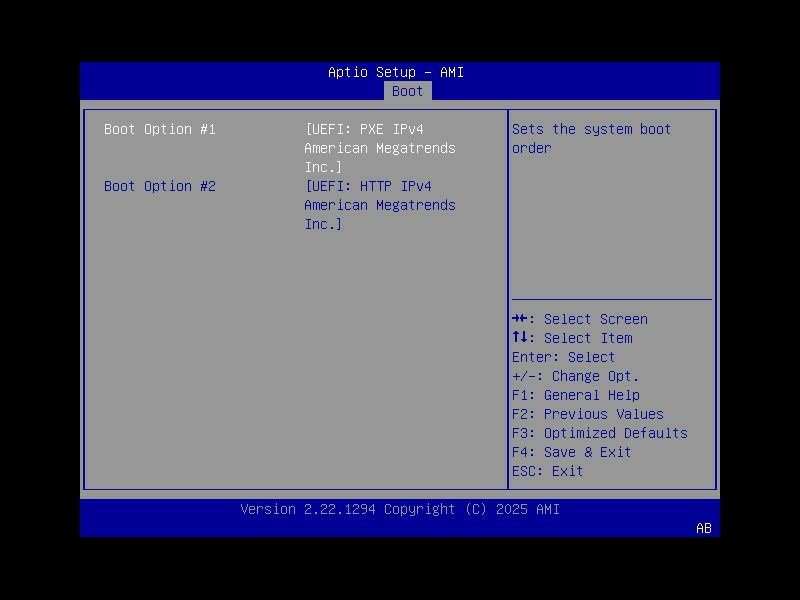This screenshot has height=600, width=800.
Task: Click the 'F4: Save & Exit' hint
Action: click(571, 452)
